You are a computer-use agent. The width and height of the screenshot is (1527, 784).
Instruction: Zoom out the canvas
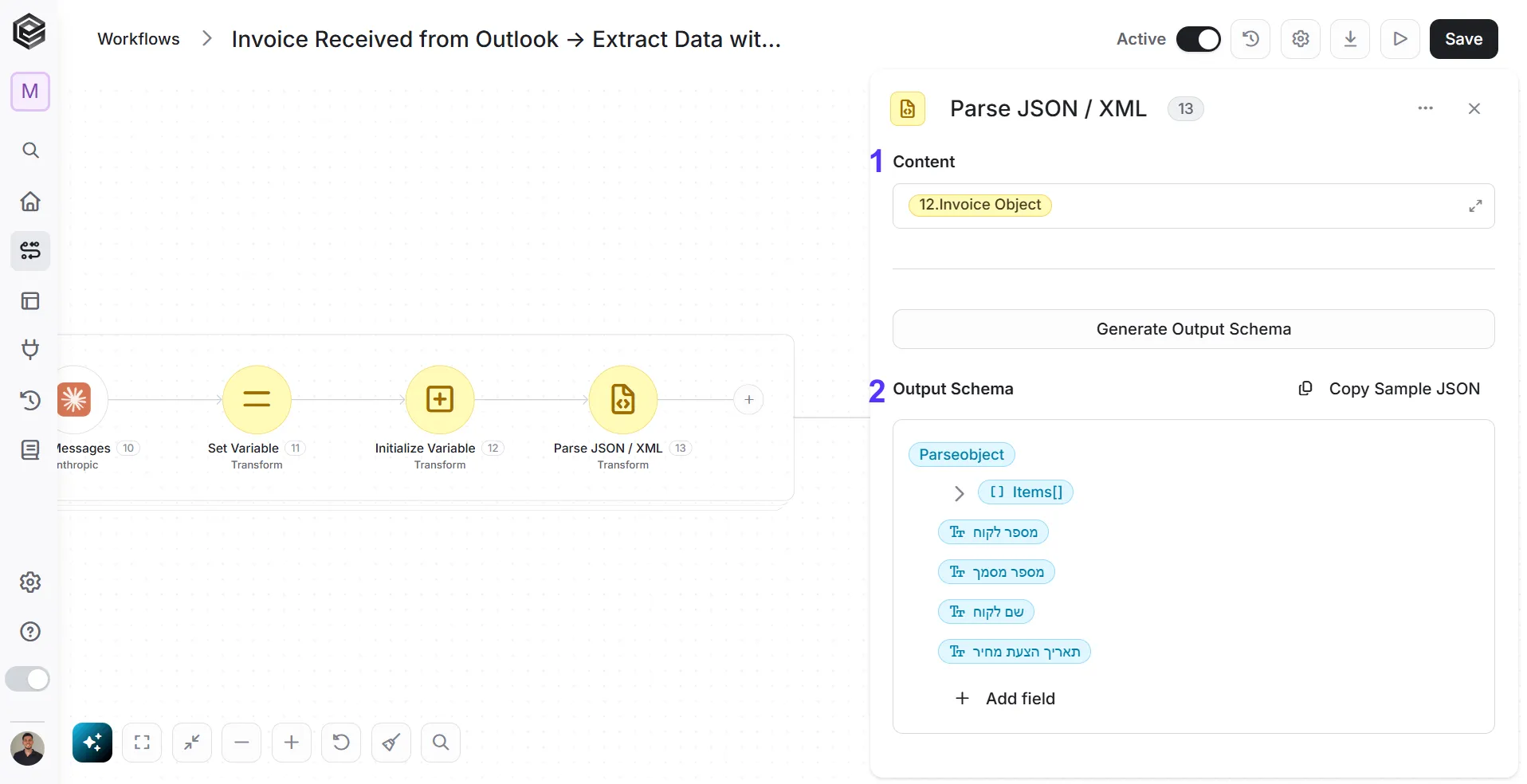point(241,743)
